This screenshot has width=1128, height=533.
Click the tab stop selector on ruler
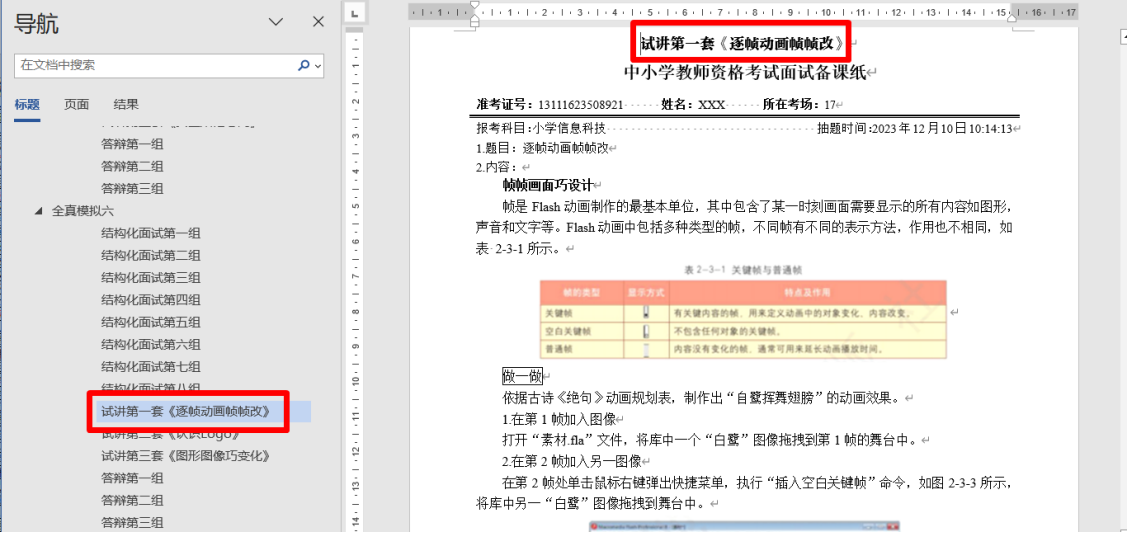coord(356,13)
